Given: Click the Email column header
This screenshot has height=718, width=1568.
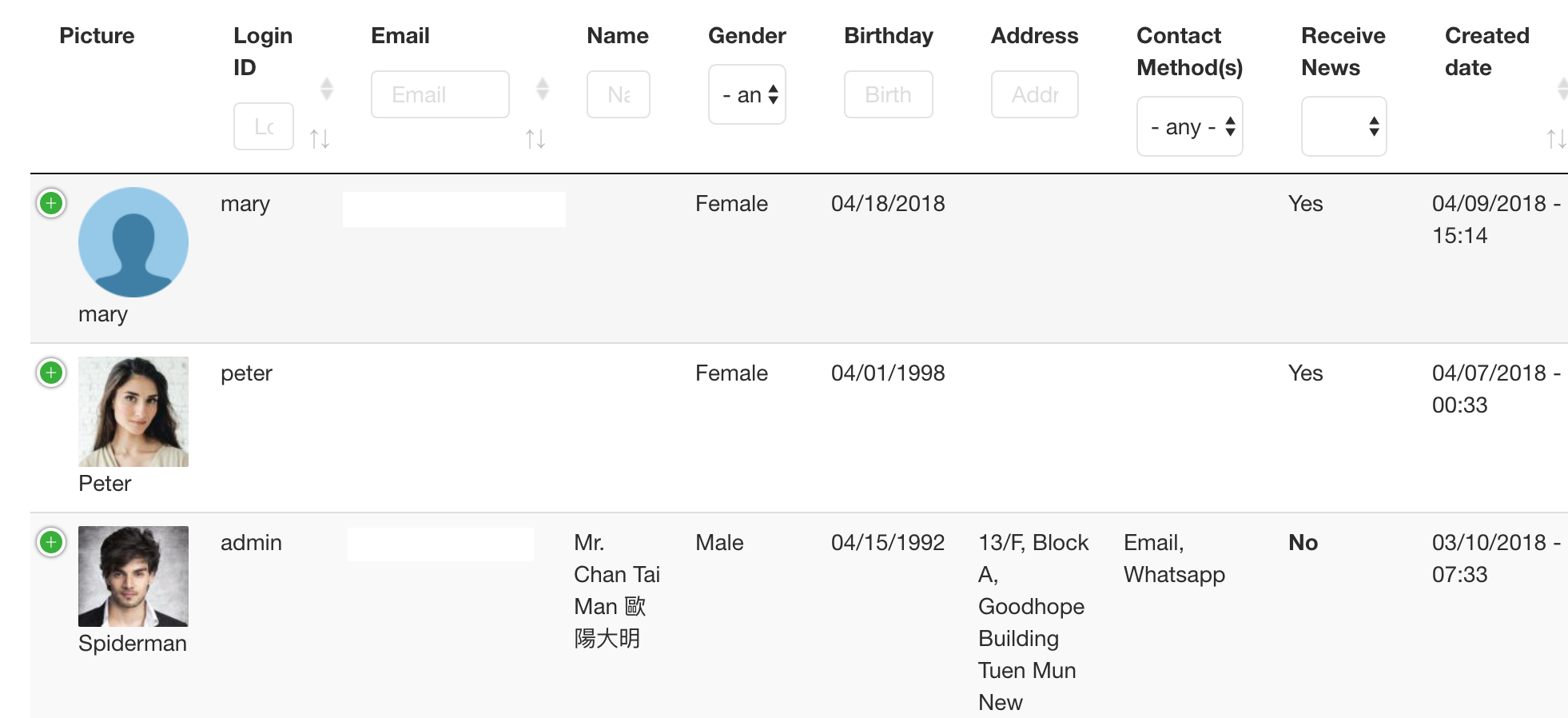Looking at the screenshot, I should click(x=400, y=35).
